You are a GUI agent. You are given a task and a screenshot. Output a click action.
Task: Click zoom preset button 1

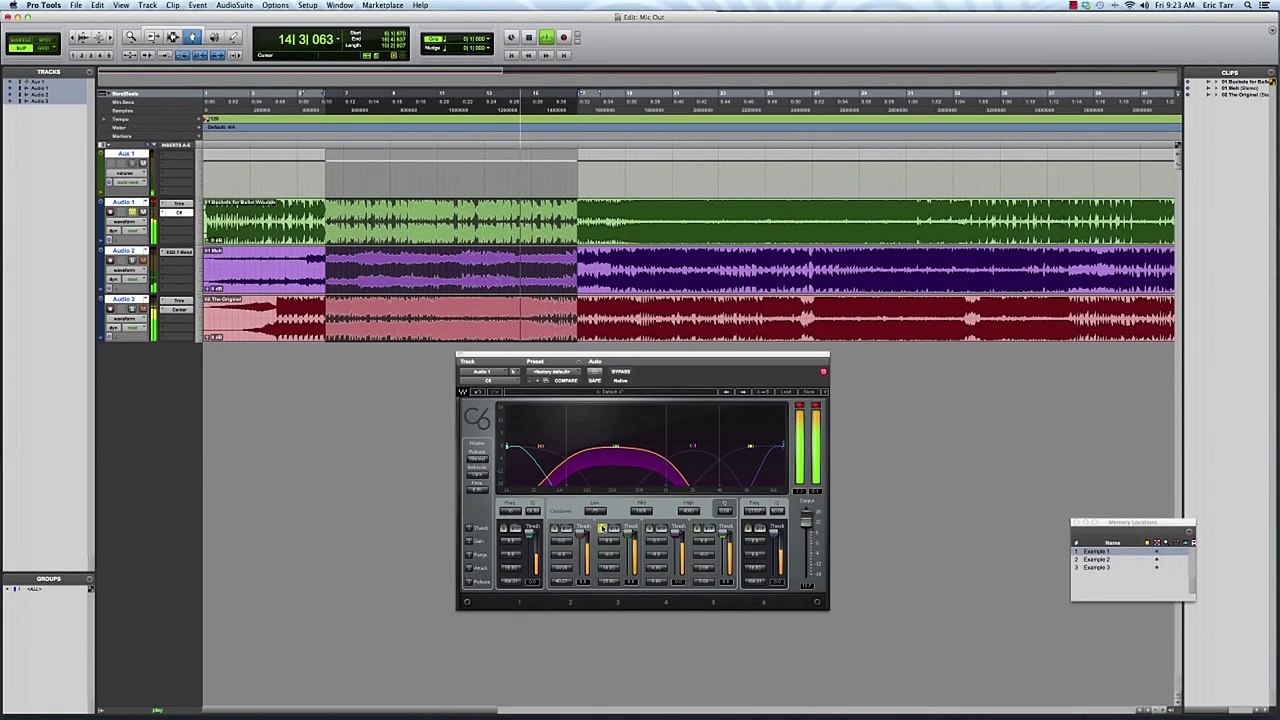73,55
